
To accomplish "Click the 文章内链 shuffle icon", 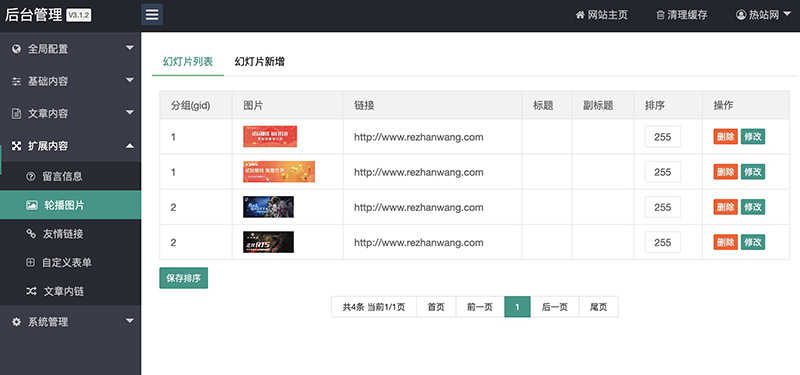I will click(x=31, y=291).
